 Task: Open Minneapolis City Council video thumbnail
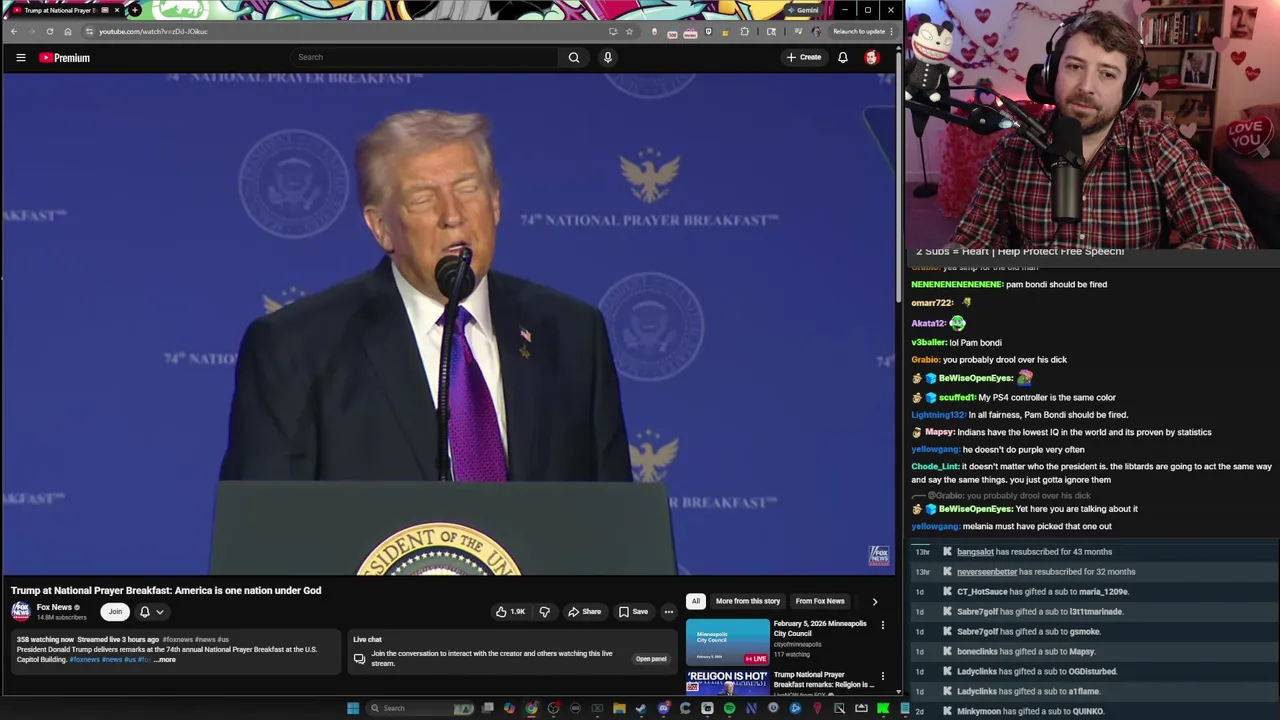727,643
